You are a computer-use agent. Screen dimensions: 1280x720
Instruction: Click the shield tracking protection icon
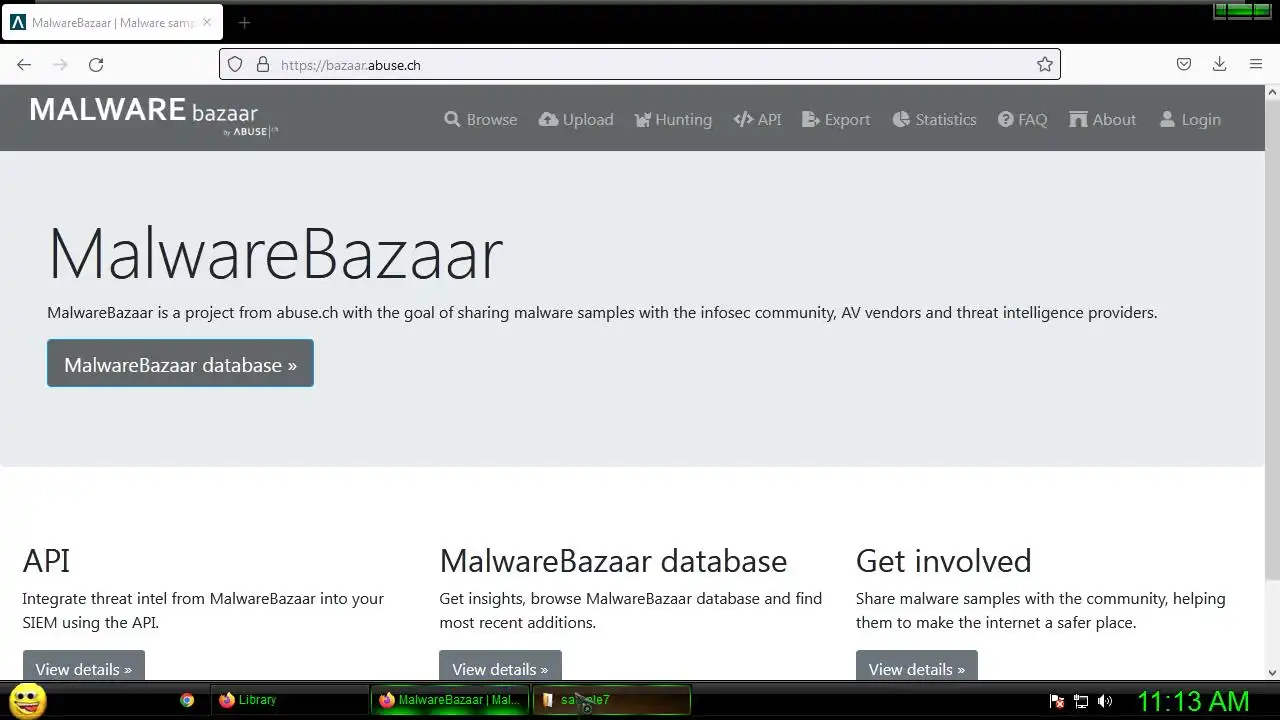[235, 65]
